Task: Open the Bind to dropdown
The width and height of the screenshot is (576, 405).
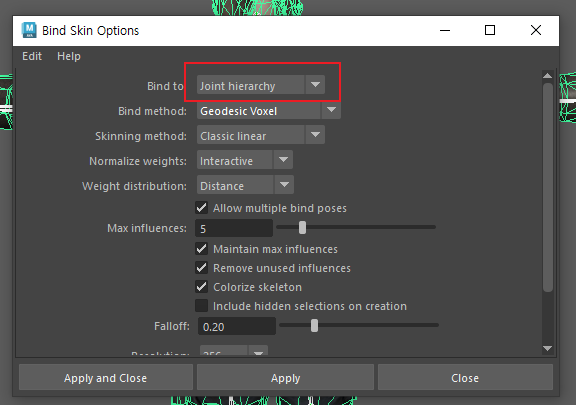Action: (x=261, y=85)
